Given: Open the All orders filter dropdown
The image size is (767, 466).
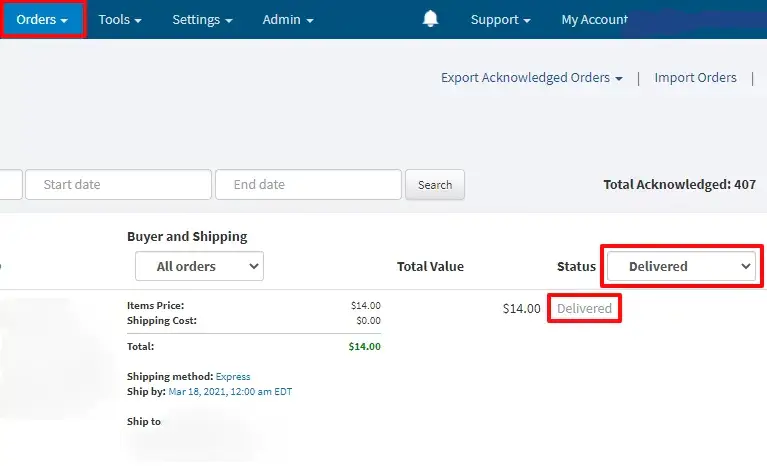Looking at the screenshot, I should pyautogui.click(x=199, y=266).
